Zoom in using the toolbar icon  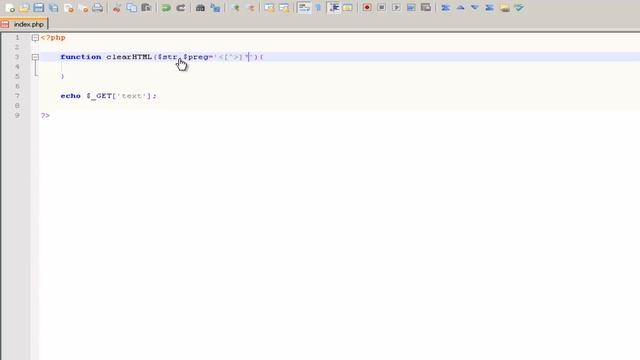[235, 8]
